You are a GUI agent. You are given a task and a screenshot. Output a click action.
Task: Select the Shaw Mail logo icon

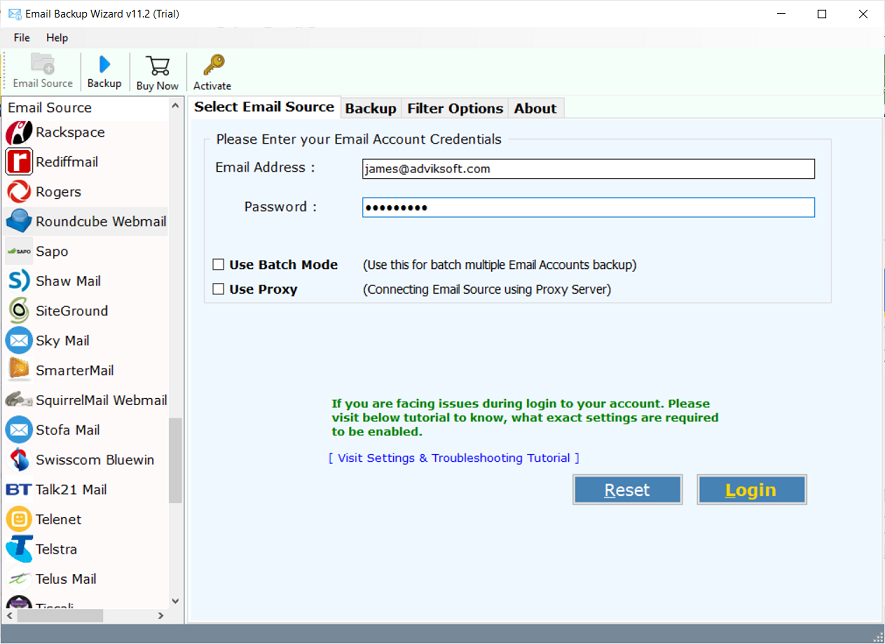(x=19, y=281)
